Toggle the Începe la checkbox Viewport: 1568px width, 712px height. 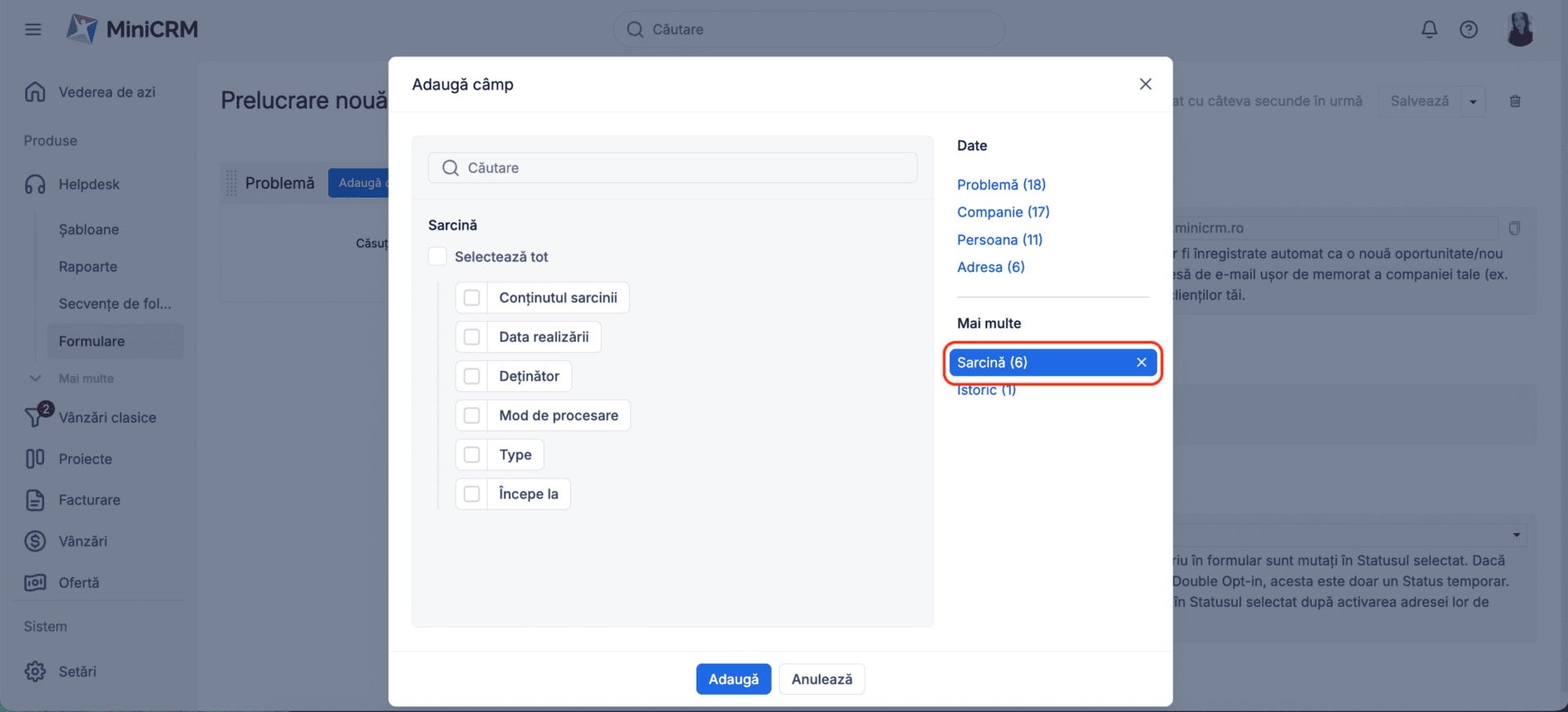tap(472, 494)
